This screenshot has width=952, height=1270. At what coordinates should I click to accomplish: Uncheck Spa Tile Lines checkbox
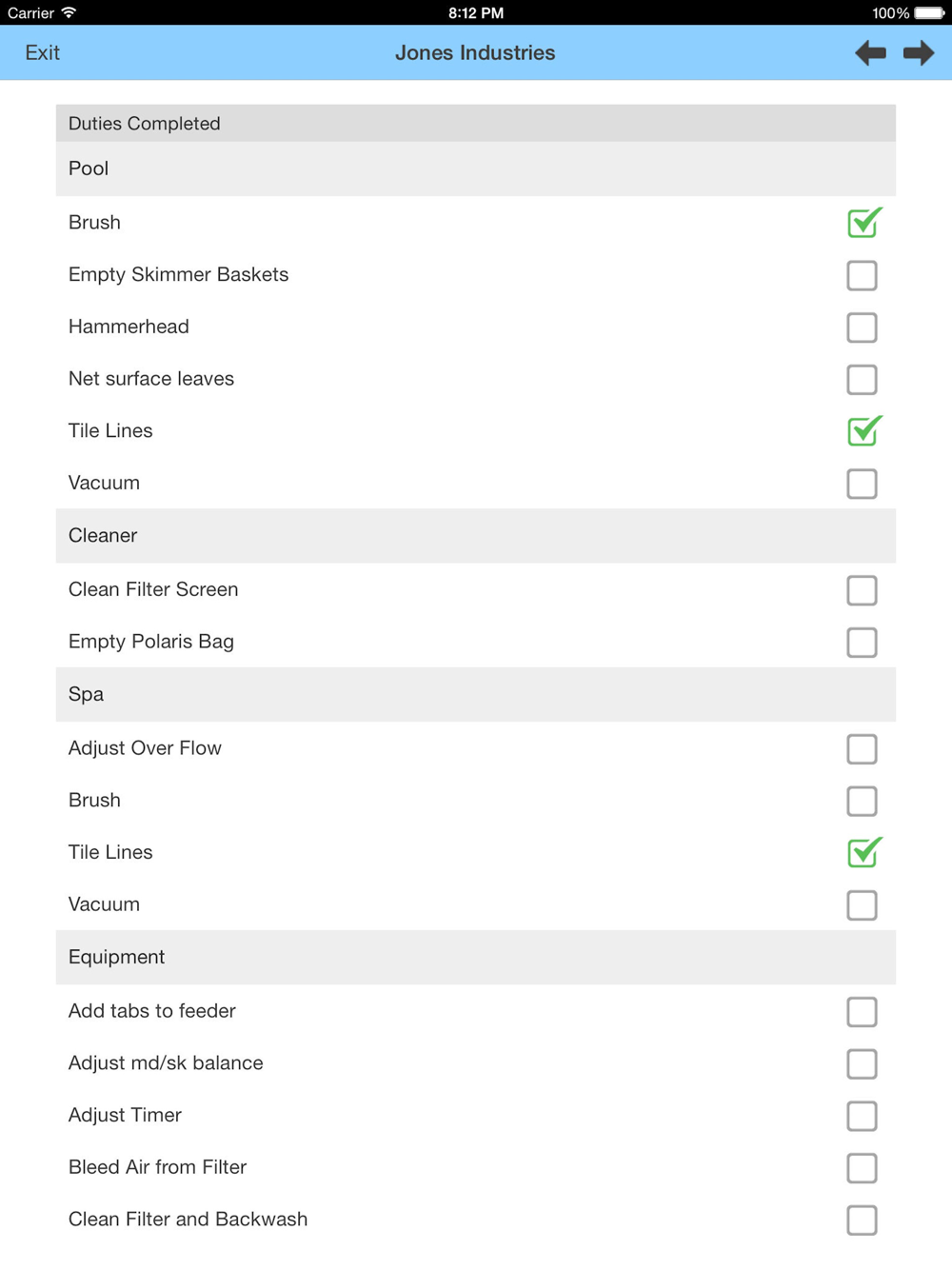(863, 853)
